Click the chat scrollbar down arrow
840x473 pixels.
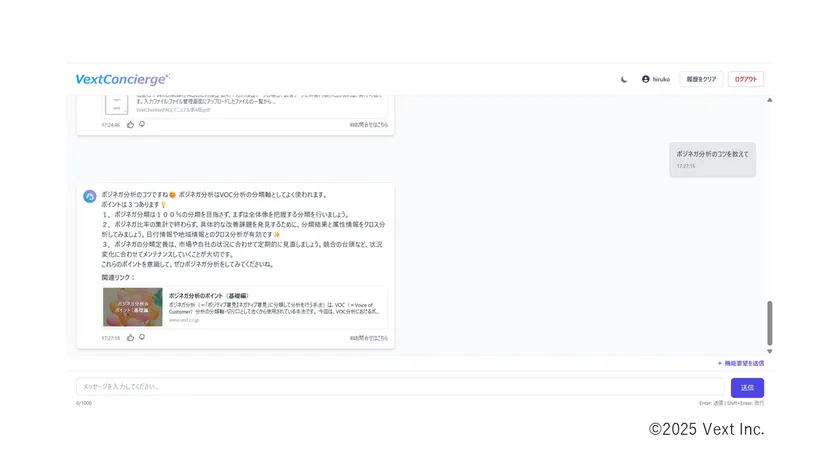(770, 351)
